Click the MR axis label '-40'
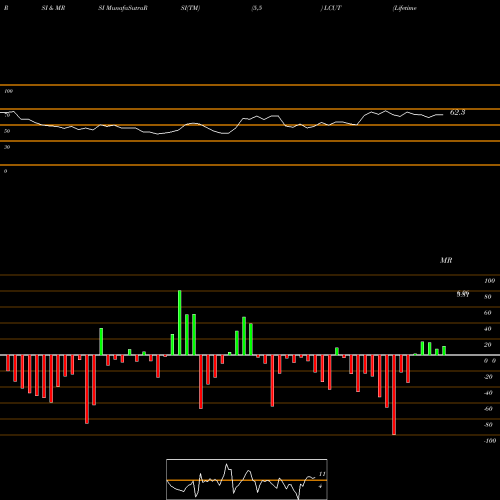 [488, 393]
